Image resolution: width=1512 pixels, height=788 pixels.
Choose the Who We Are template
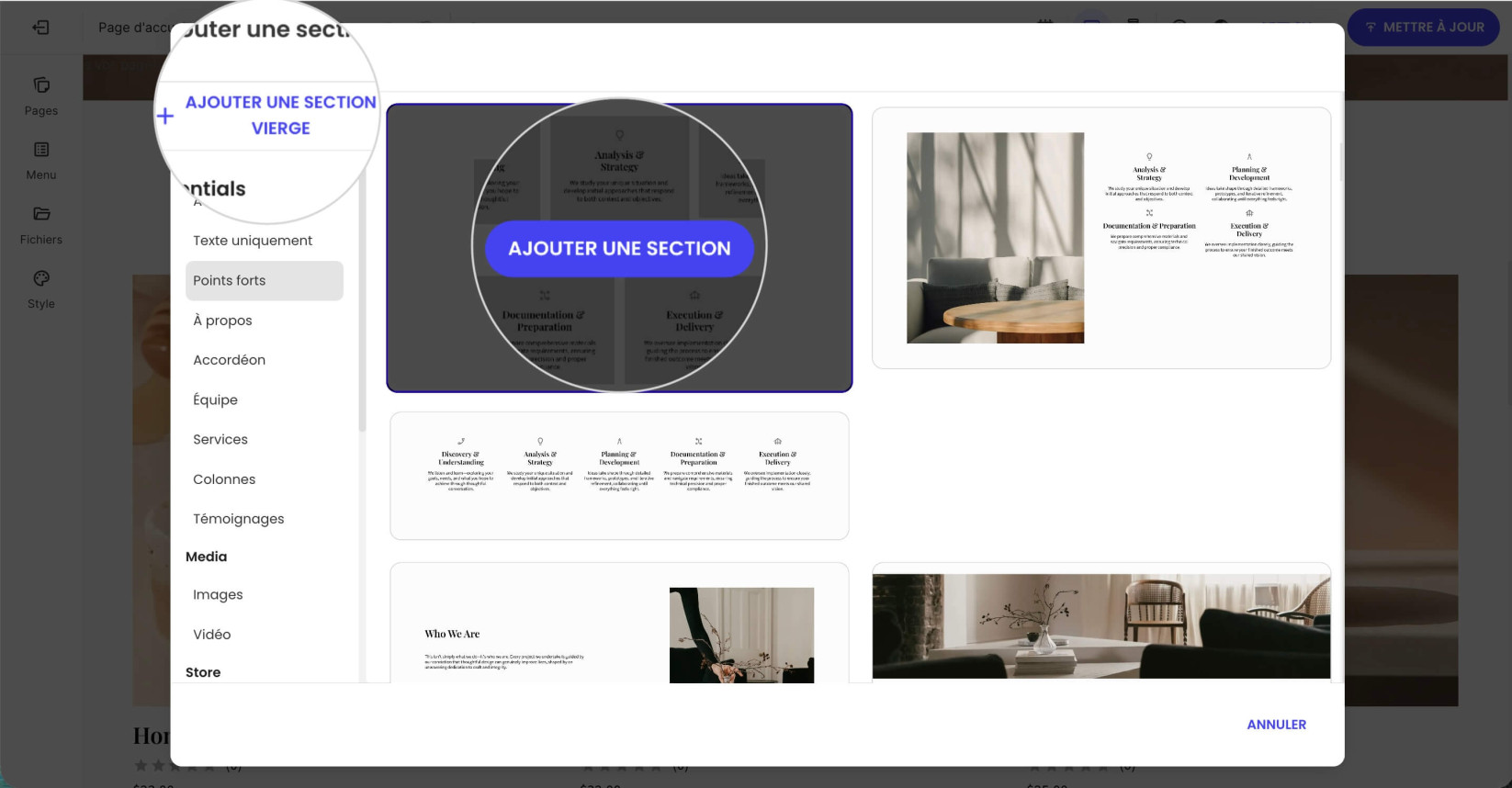coord(619,623)
